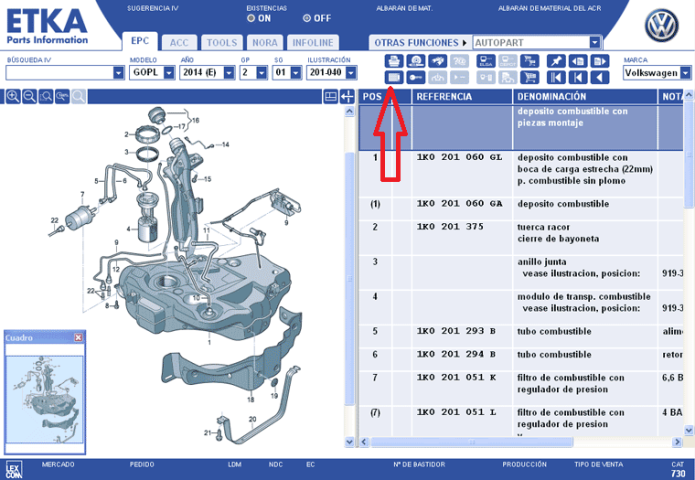Image resolution: width=695 pixels, height=480 pixels.
Task: Click the OTRAS FUNCIONES button
Action: [420, 43]
